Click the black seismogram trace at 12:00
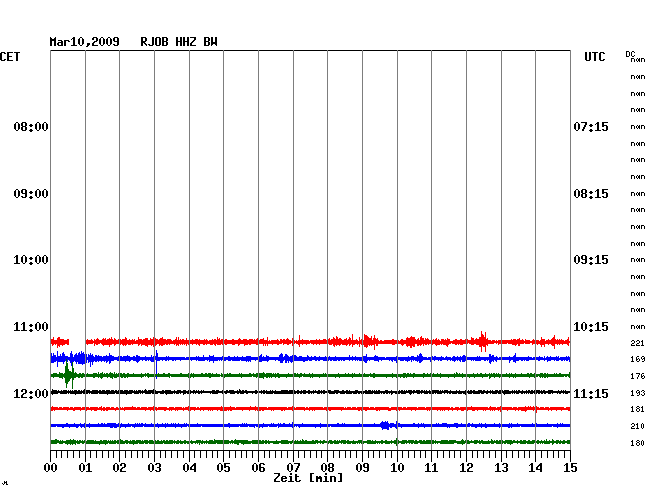This screenshot has width=650, height=494. point(310,392)
